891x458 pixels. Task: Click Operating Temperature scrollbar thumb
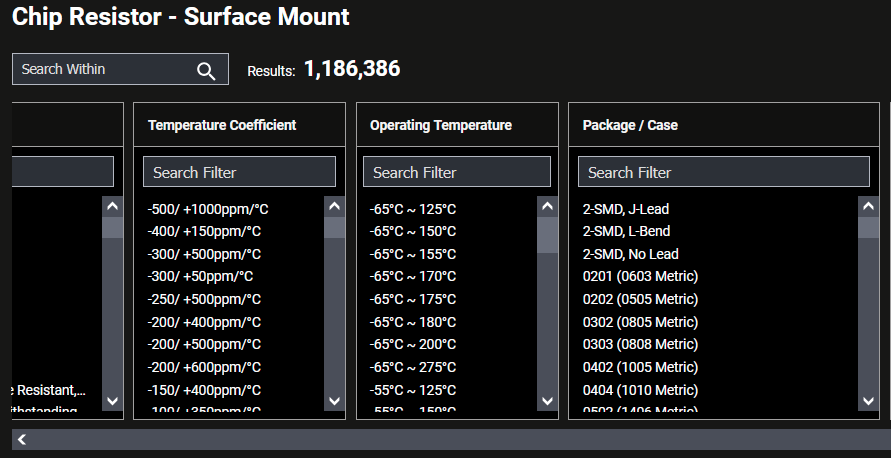[547, 235]
